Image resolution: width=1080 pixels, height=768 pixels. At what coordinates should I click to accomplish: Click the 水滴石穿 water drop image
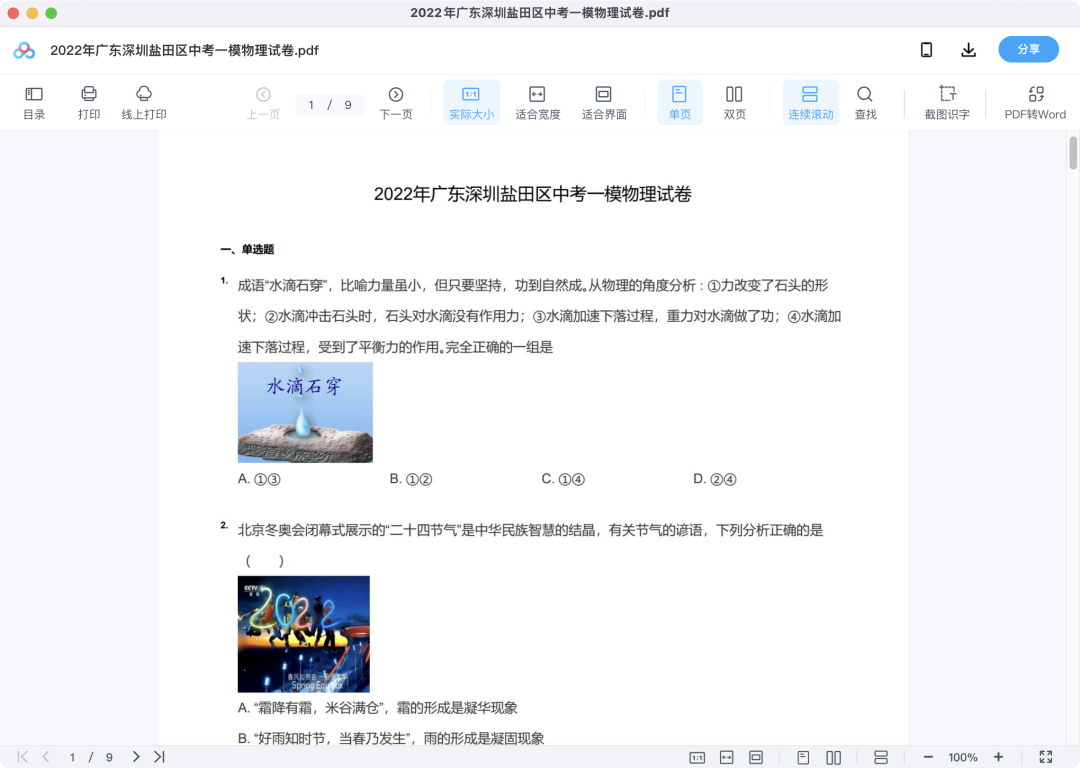click(x=305, y=413)
